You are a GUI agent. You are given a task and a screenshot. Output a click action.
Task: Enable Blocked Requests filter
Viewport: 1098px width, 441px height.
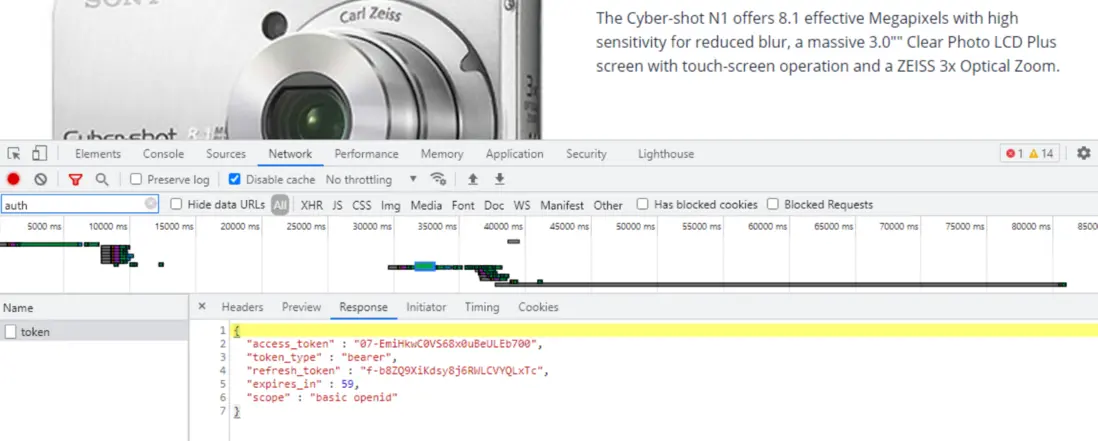772,204
